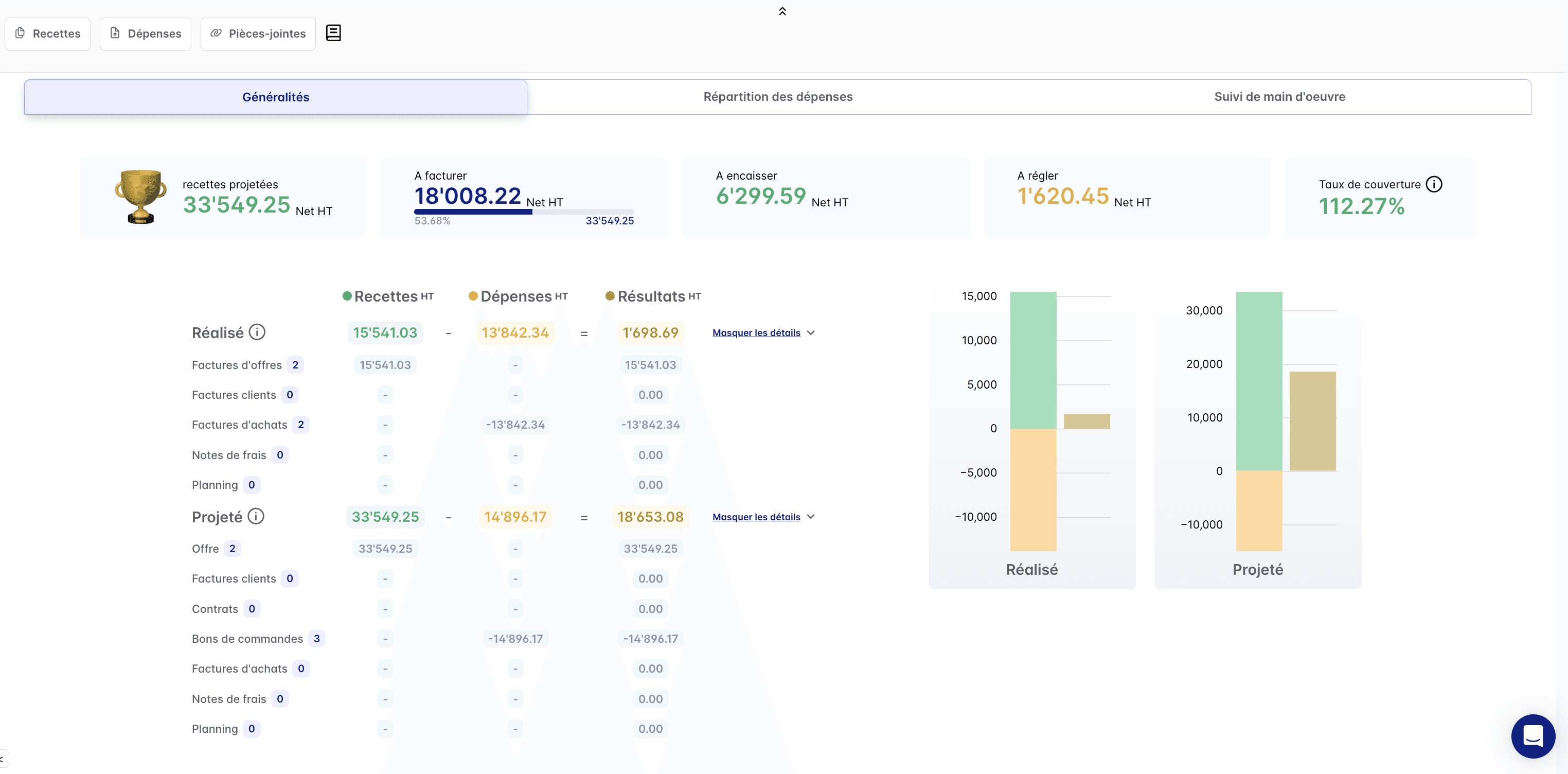Select the Généralités tab
Screen dimensions: 1568x774
pyautogui.click(x=276, y=97)
